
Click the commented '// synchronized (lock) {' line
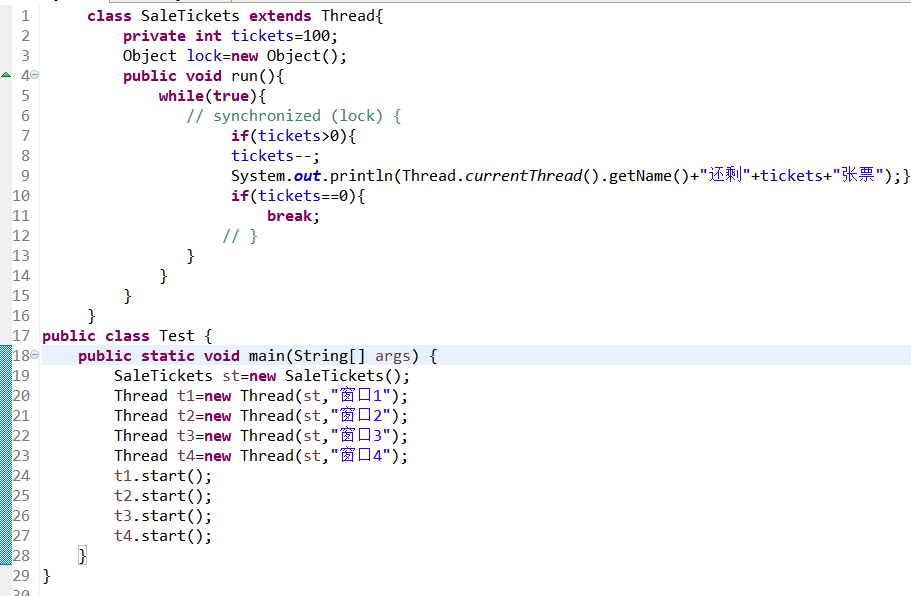coord(294,116)
